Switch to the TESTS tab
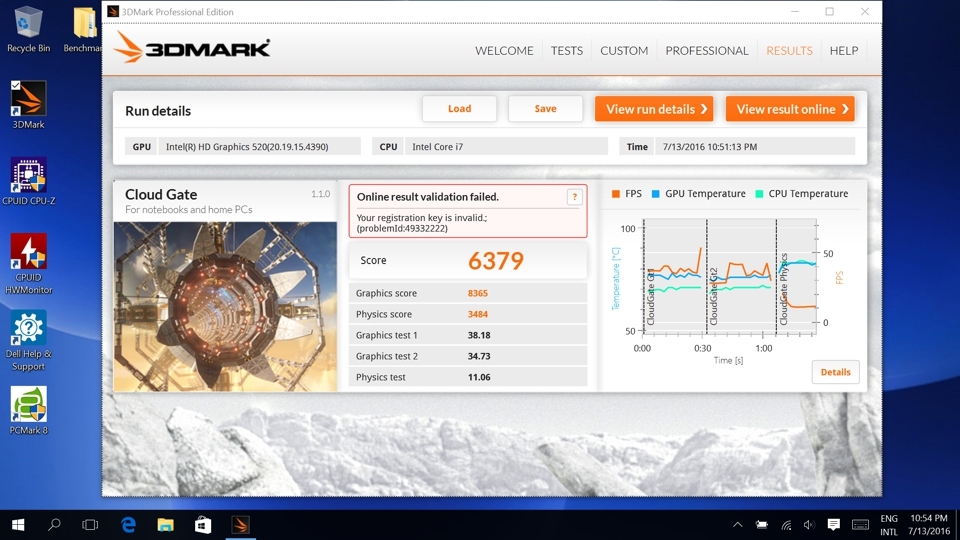The width and height of the screenshot is (960, 540). (x=566, y=51)
